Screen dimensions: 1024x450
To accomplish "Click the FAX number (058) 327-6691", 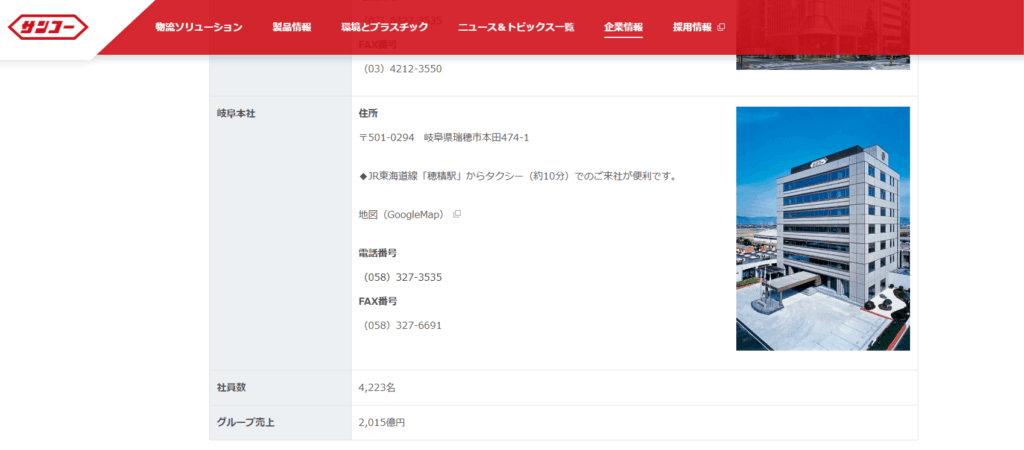I will coord(402,325).
